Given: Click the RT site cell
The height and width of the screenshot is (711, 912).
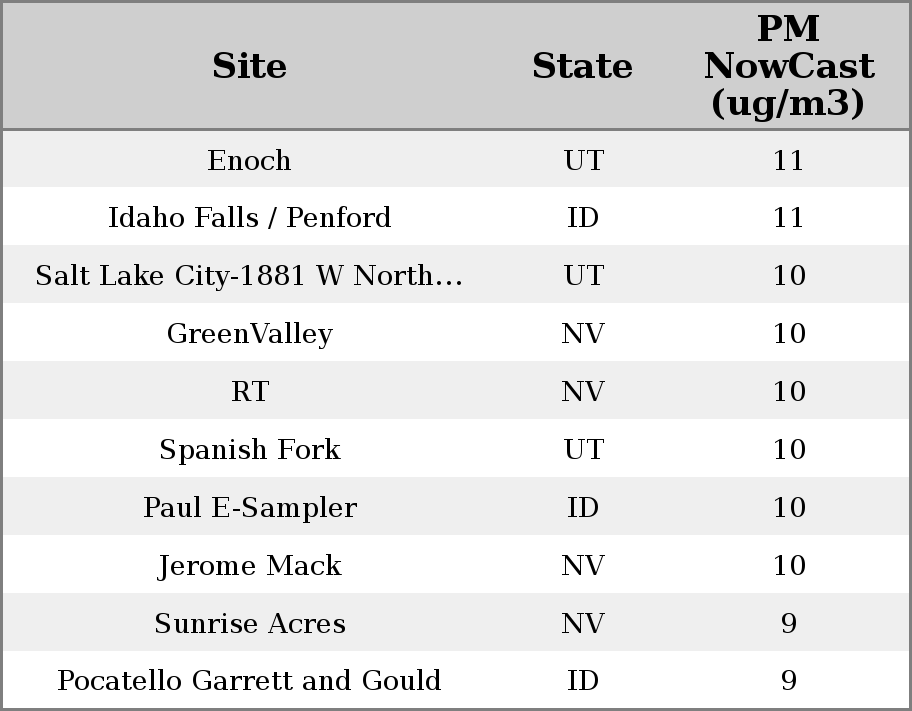Looking at the screenshot, I should click(x=249, y=392).
